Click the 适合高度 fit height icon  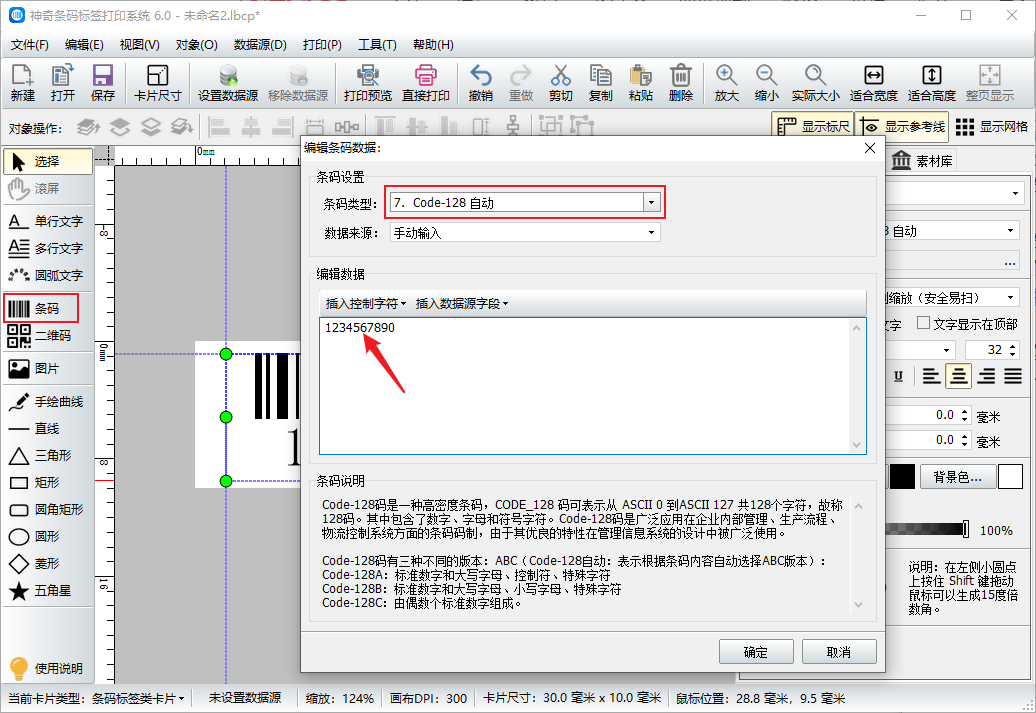[932, 83]
